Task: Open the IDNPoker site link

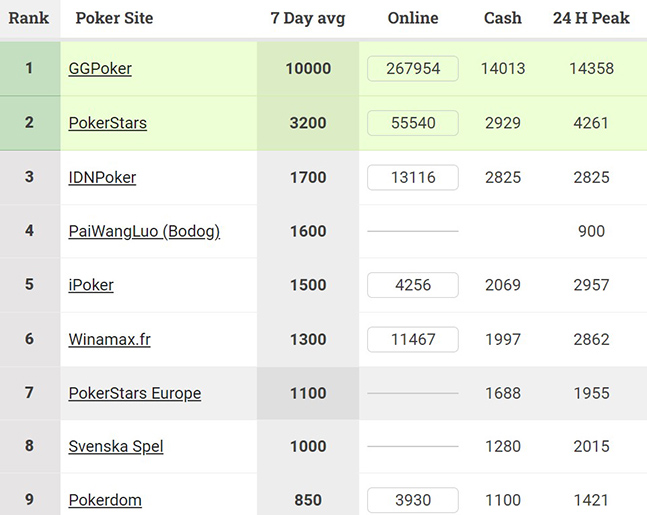Action: click(102, 177)
